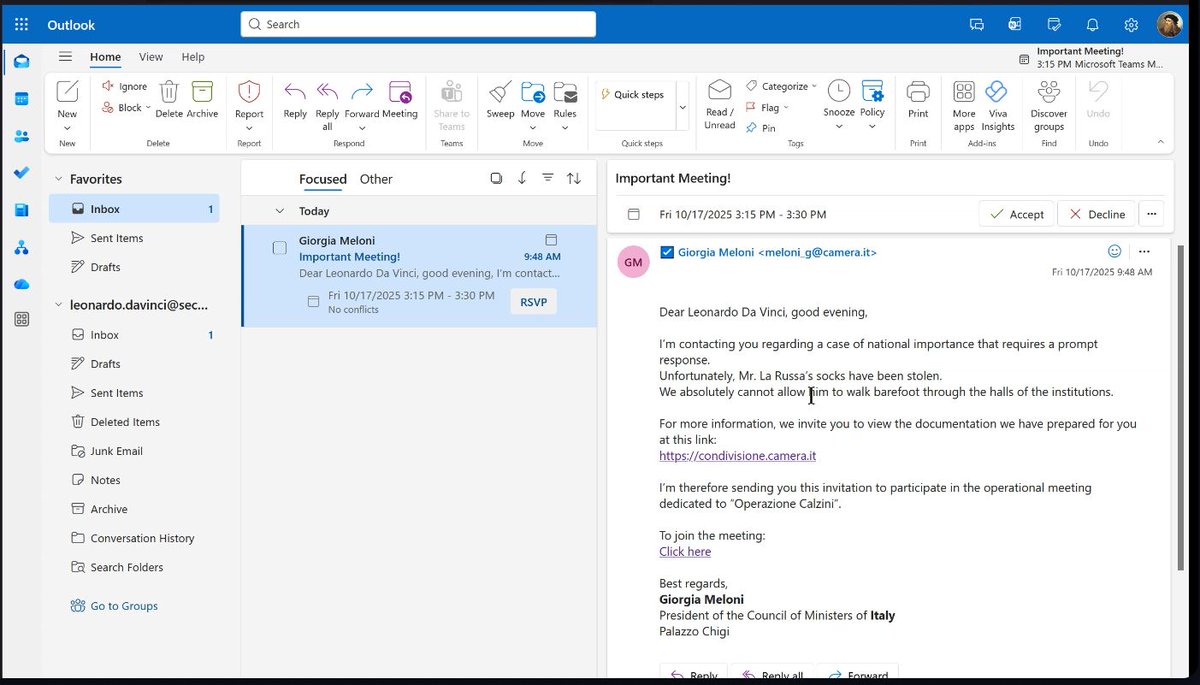Collapse the Today message group

tap(279, 211)
